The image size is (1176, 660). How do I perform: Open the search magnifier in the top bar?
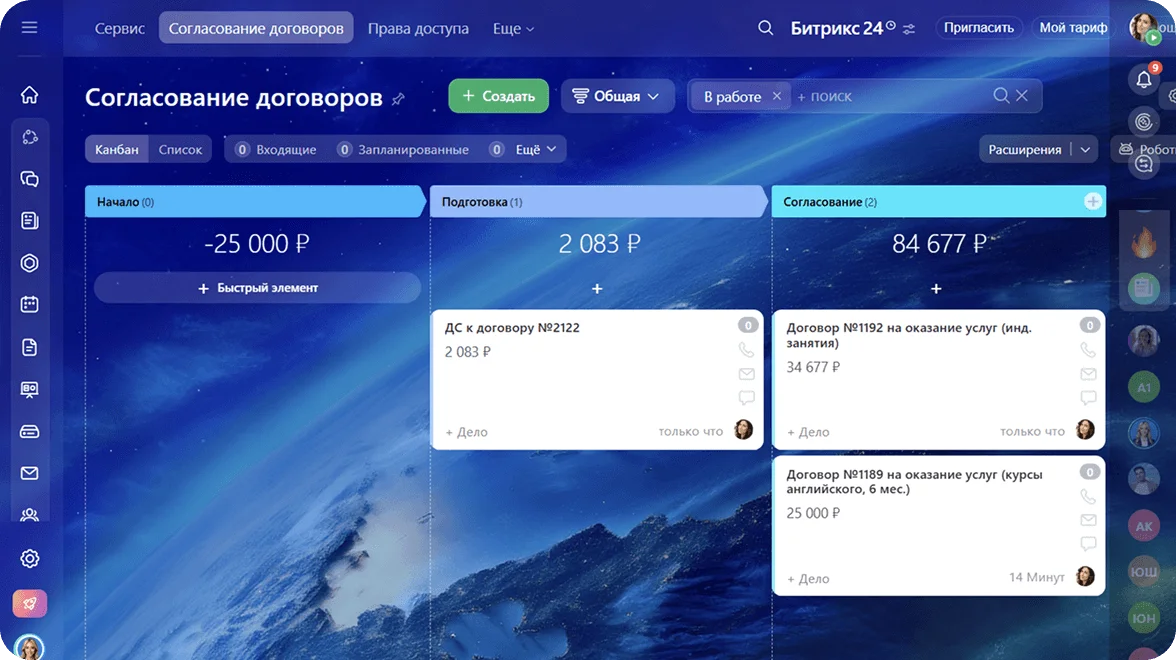pyautogui.click(x=766, y=27)
